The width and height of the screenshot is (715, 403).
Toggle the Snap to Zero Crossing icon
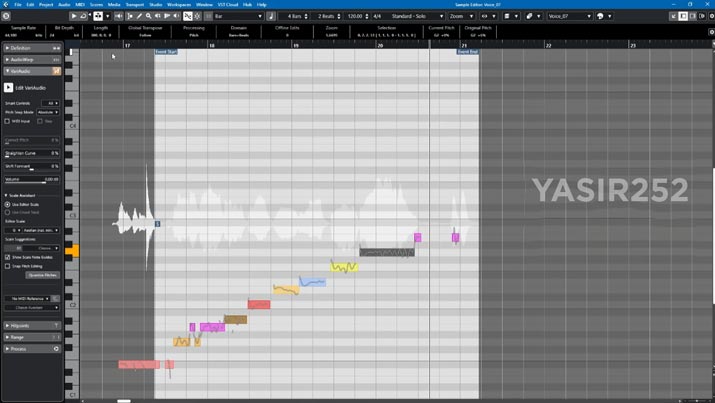tap(187, 16)
